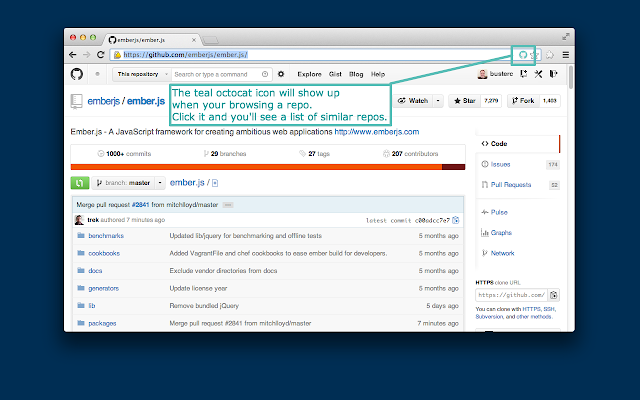Click the search help icon in search box
Screen dimensions: 640x400
point(265,74)
